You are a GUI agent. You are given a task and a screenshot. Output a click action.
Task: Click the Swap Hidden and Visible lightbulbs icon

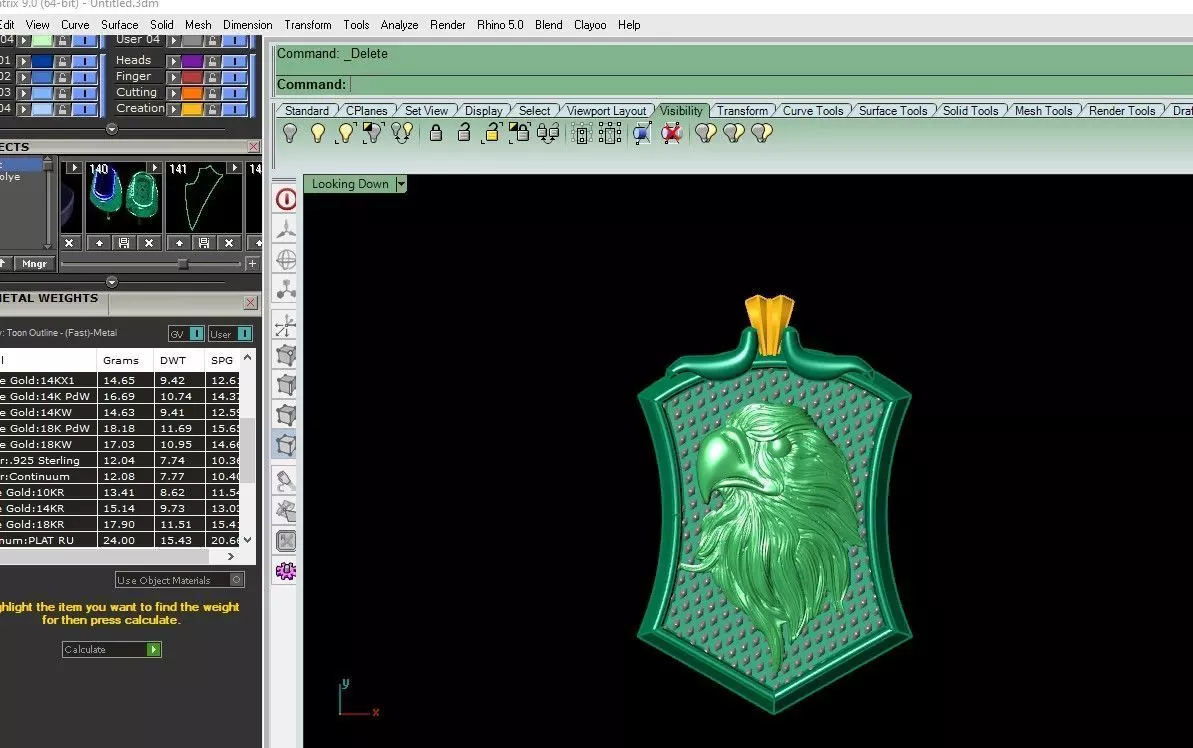(x=402, y=133)
